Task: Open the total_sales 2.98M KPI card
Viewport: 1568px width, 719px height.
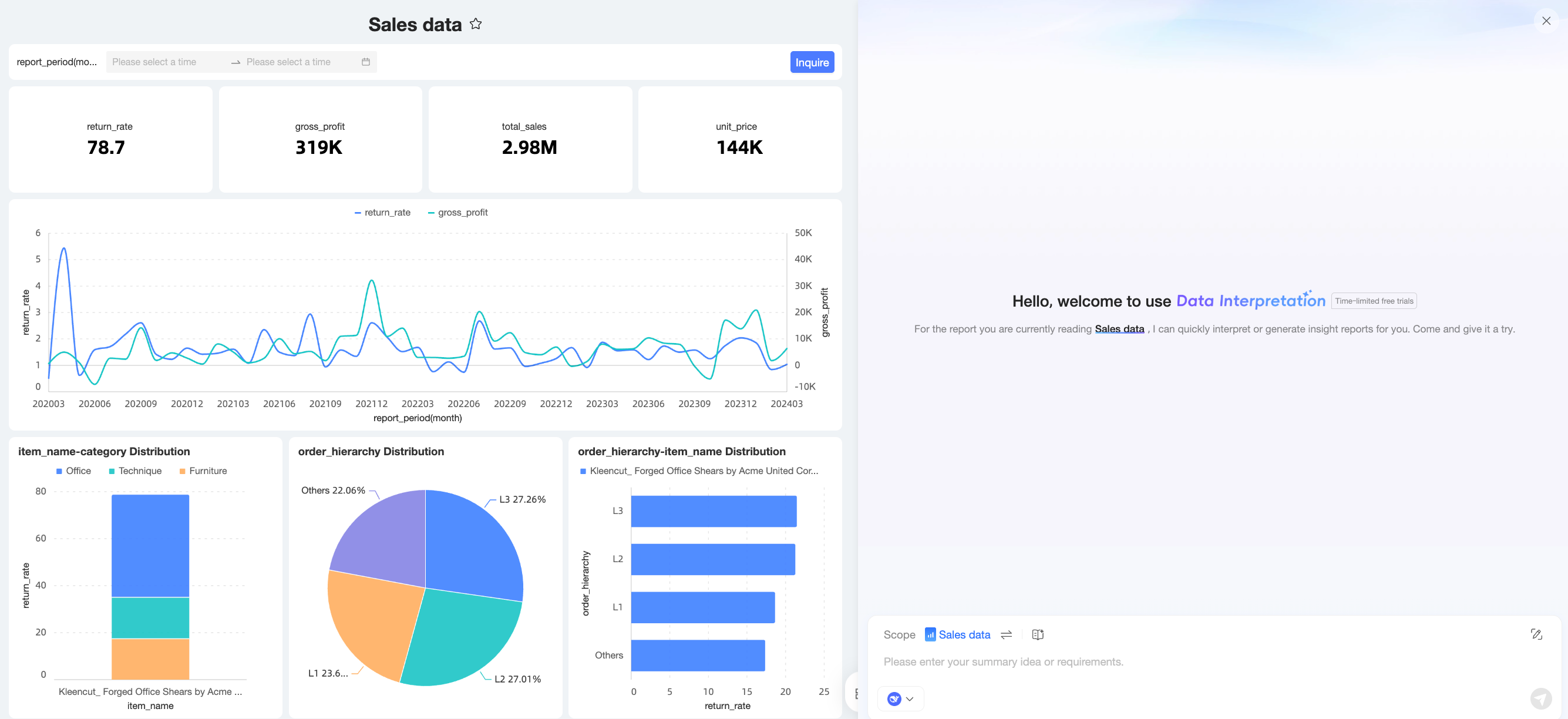Action: (530, 139)
